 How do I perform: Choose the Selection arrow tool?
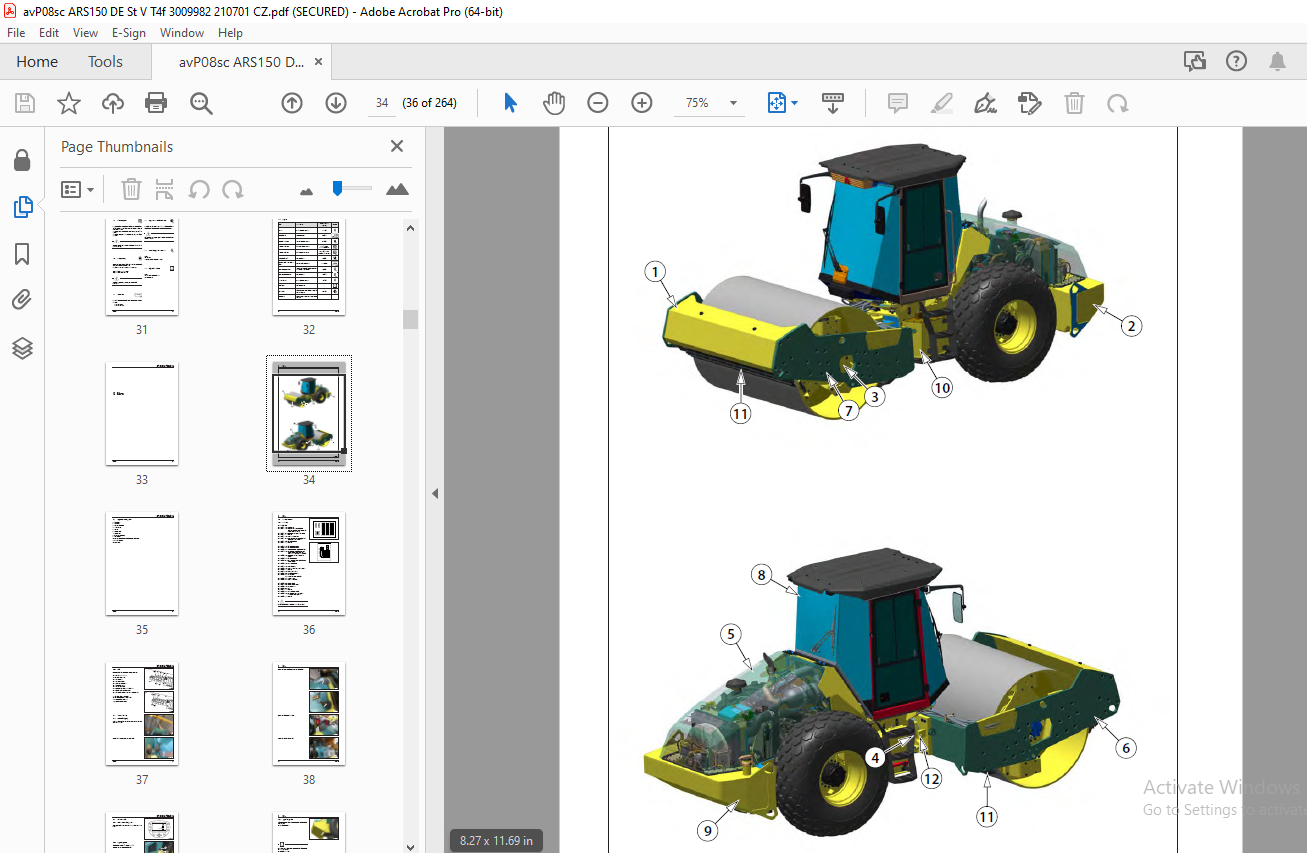[510, 103]
